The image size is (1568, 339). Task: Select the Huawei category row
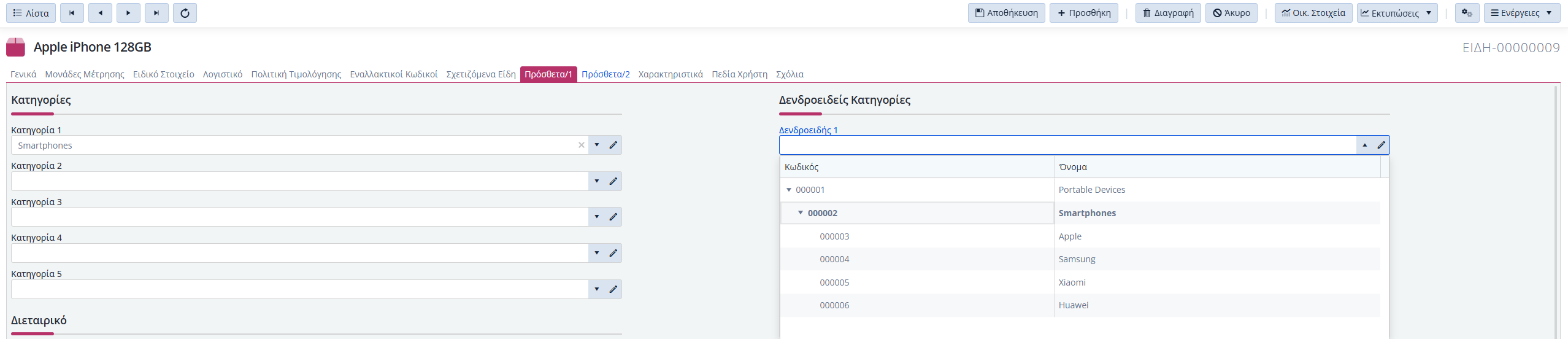tap(1080, 305)
